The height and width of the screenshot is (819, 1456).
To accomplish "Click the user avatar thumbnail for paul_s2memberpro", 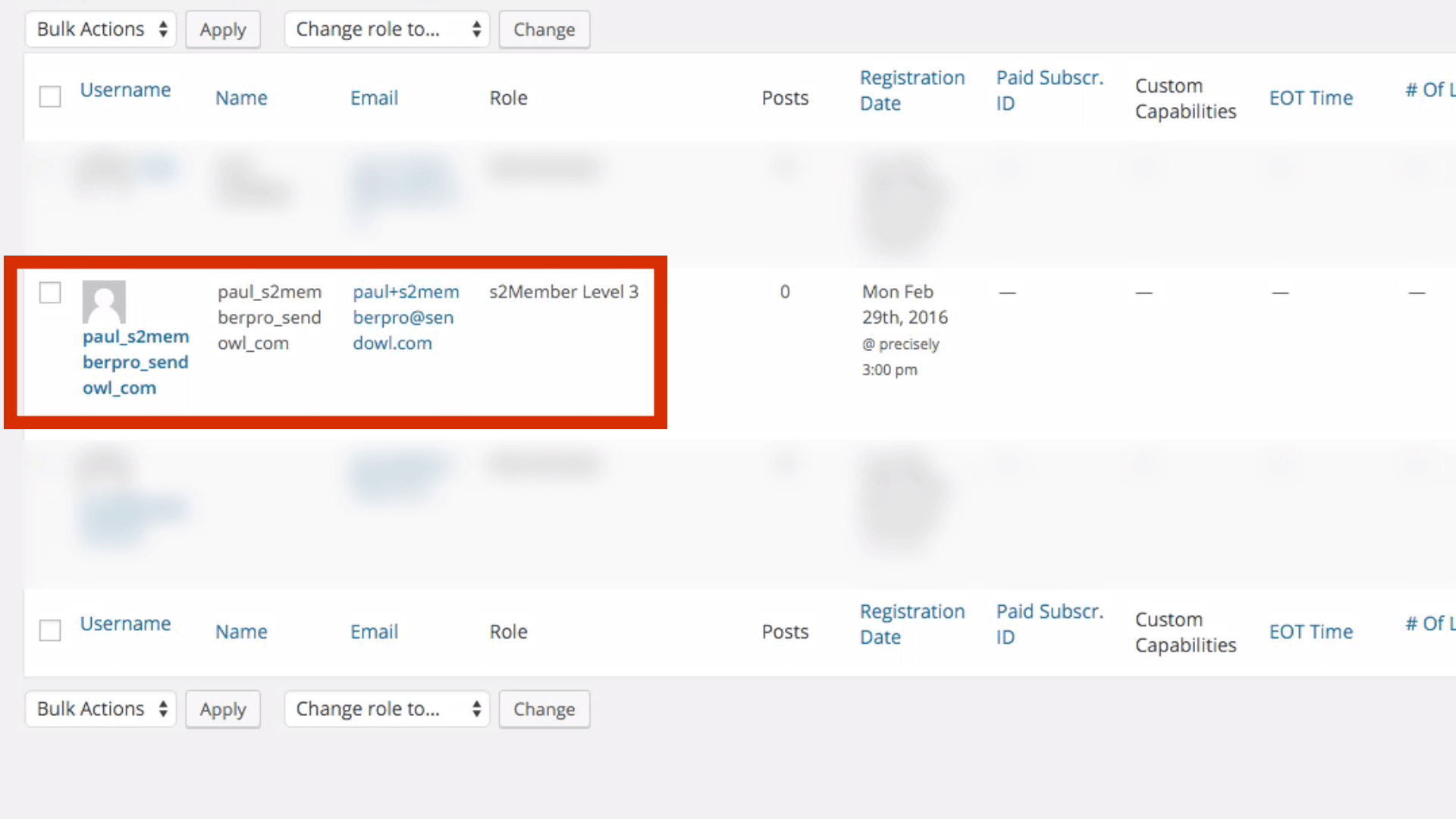I will (104, 302).
